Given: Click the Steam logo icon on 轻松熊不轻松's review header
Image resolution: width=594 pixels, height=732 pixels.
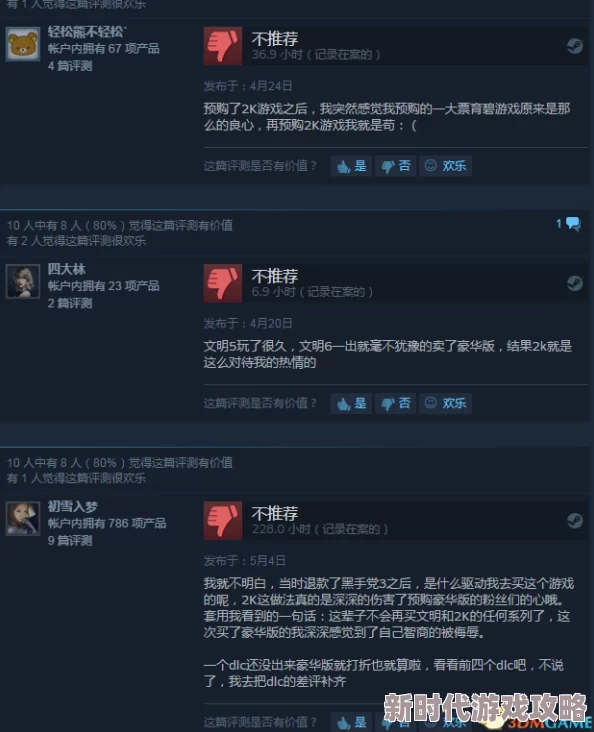Looking at the screenshot, I should tap(574, 46).
